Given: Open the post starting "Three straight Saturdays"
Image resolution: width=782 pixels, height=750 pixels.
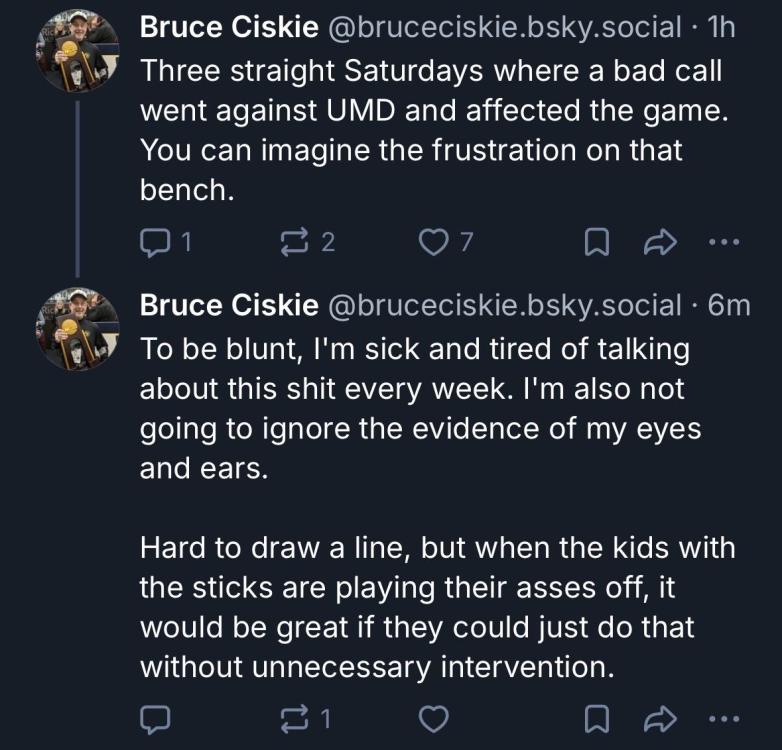Looking at the screenshot, I should point(430,130).
